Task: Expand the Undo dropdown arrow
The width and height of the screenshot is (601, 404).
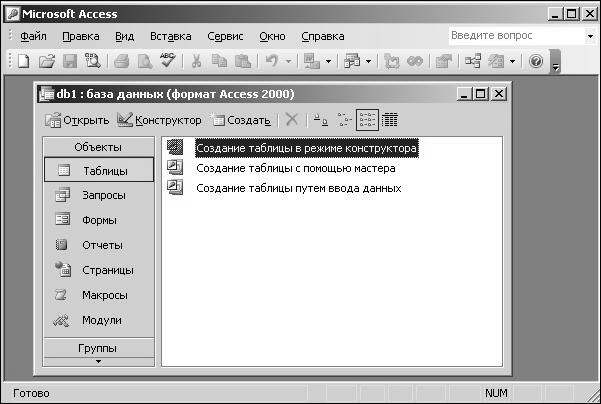Action: pos(289,61)
